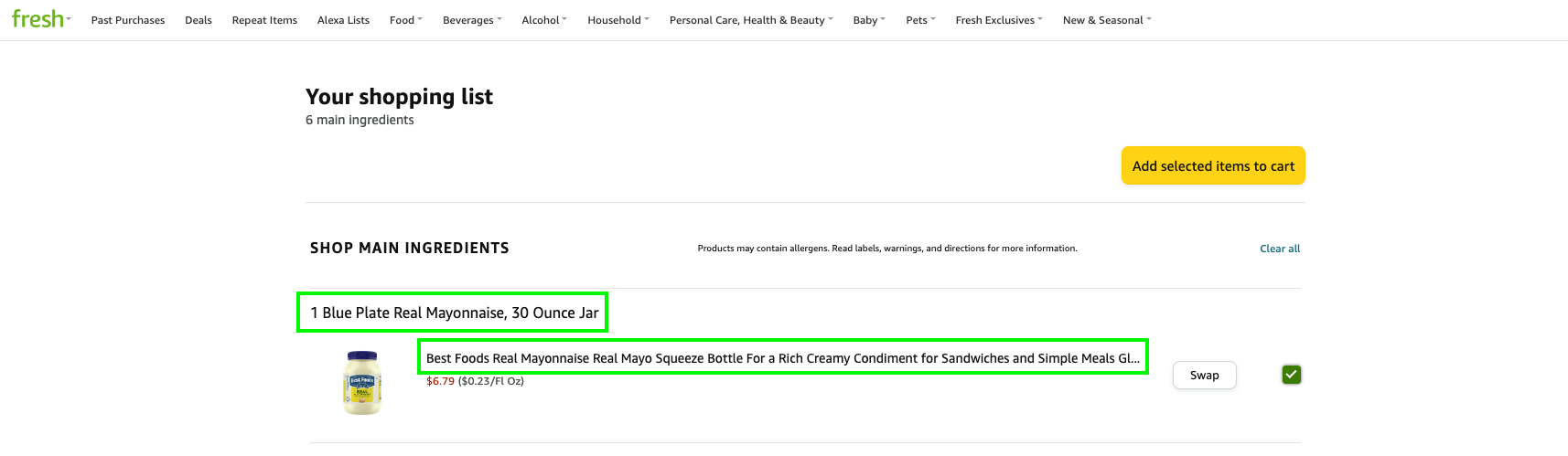The height and width of the screenshot is (456, 1568).
Task: Expand the Baby dropdown
Action: click(x=869, y=20)
